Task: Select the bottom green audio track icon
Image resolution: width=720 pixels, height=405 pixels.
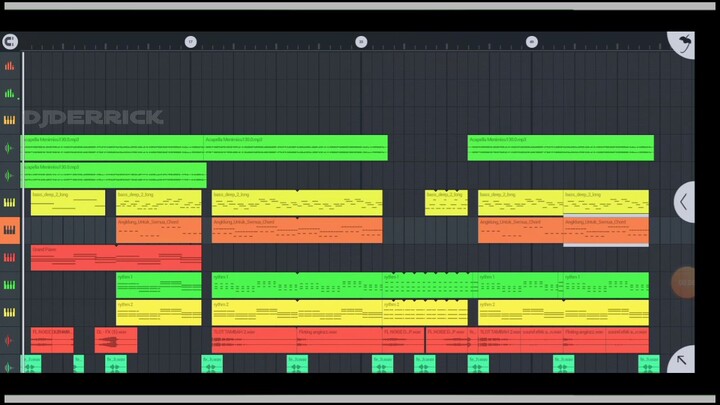Action: click(x=9, y=366)
